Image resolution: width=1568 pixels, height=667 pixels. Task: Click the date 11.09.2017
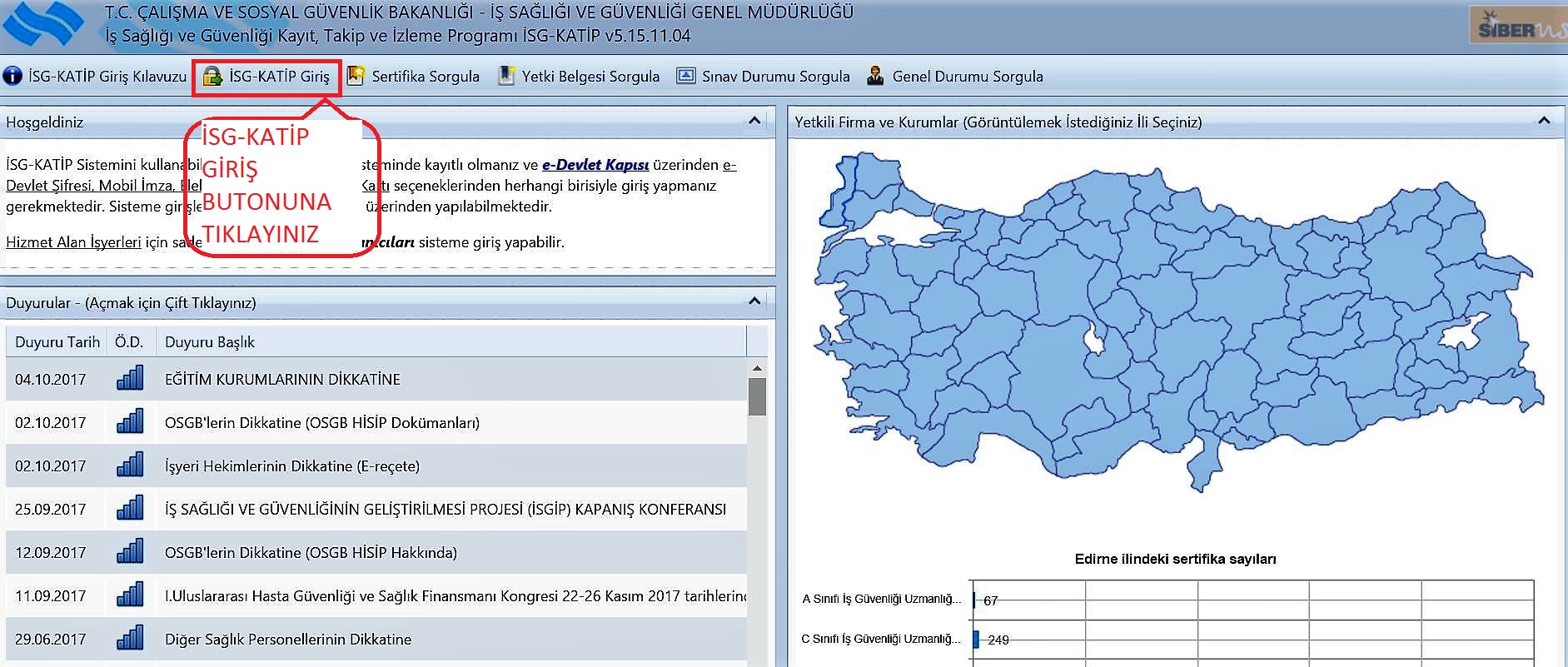[51, 596]
